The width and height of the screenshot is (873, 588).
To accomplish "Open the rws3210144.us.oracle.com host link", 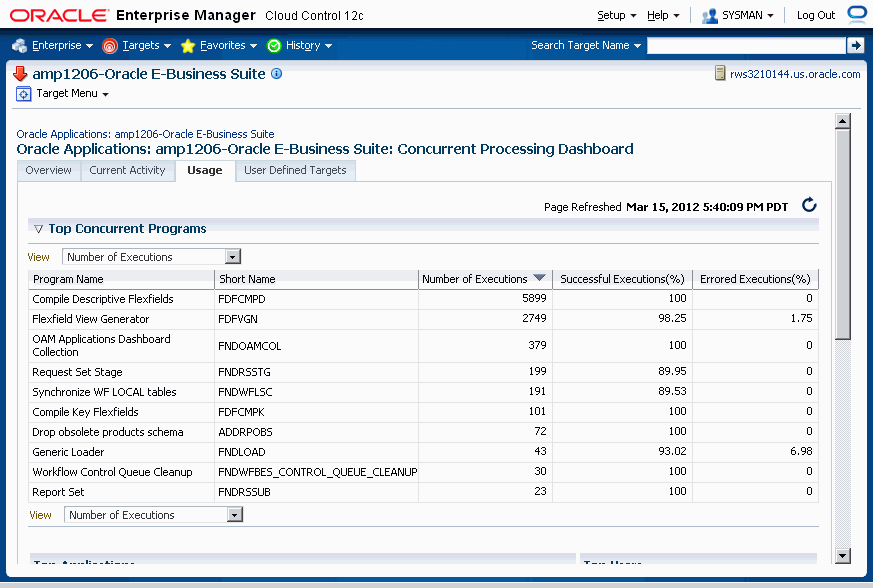I will click(795, 74).
